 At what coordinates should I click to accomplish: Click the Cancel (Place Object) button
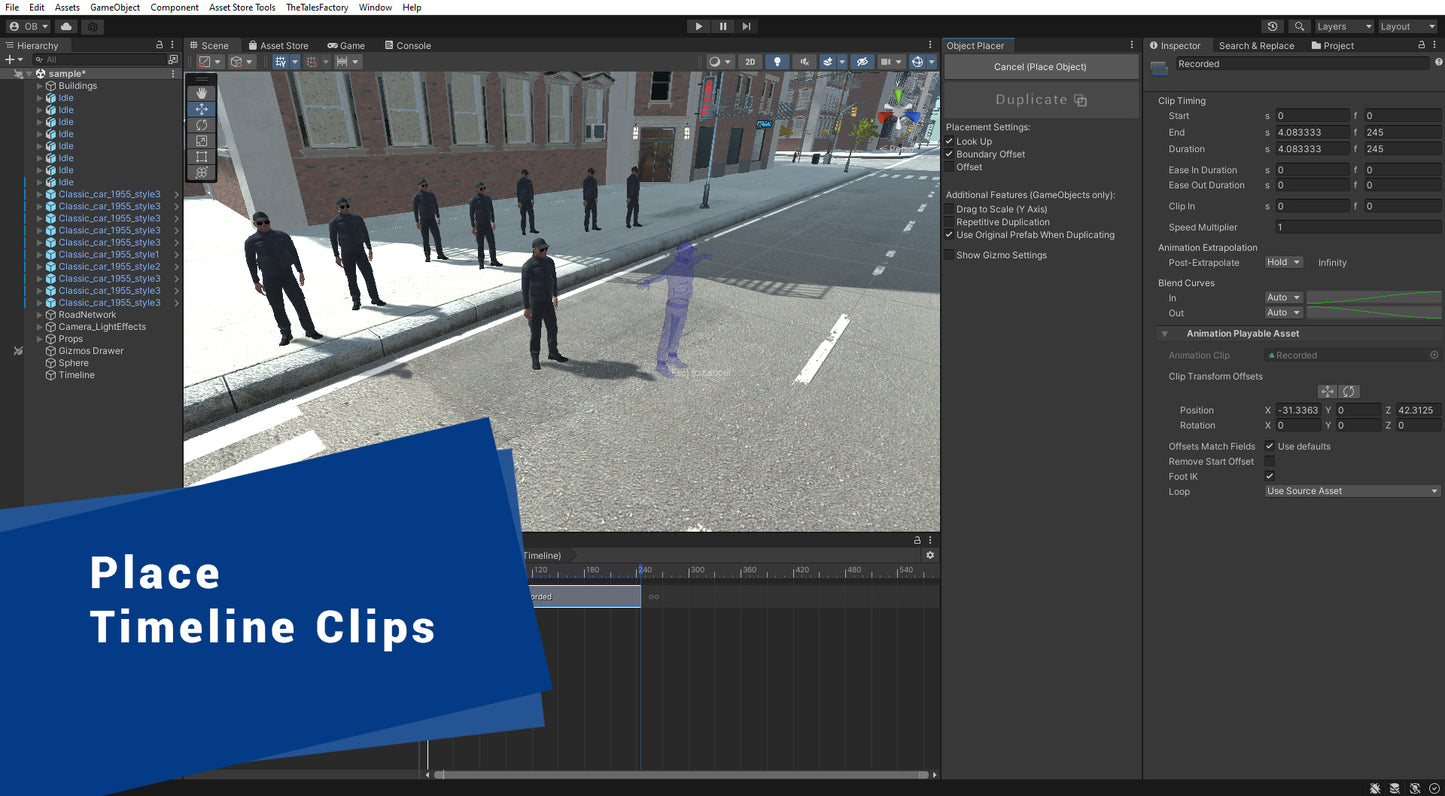click(1040, 67)
